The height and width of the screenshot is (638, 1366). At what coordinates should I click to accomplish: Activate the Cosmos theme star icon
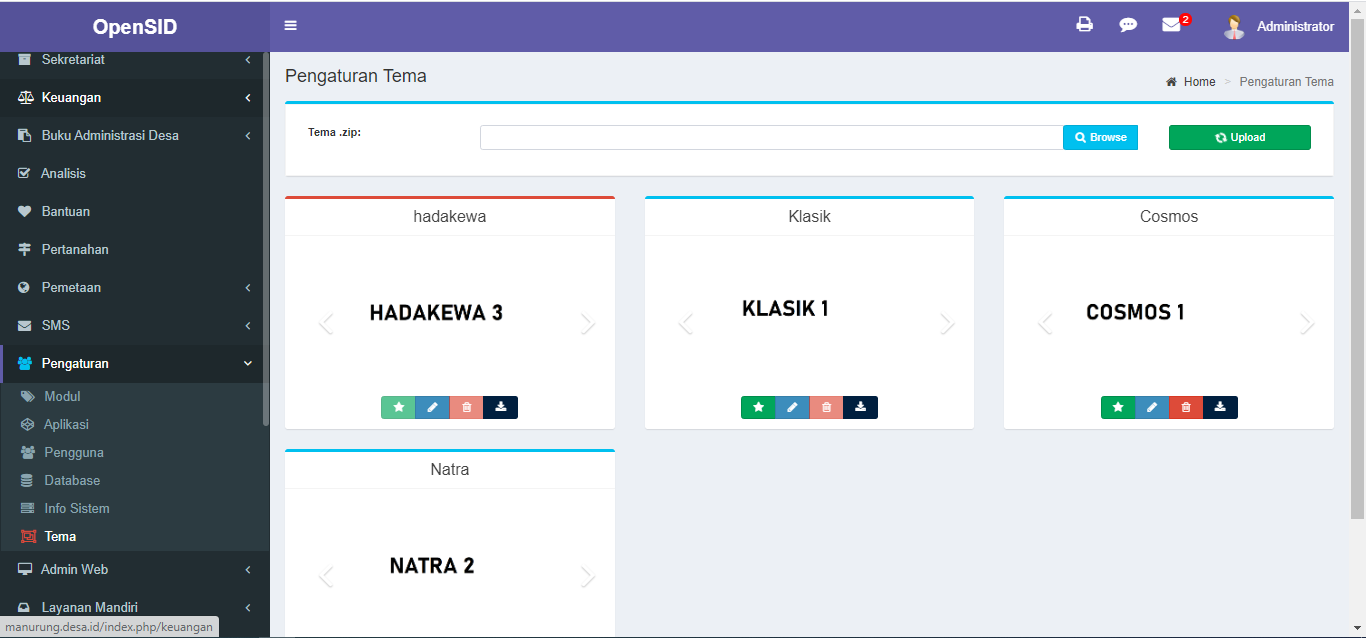(1118, 407)
